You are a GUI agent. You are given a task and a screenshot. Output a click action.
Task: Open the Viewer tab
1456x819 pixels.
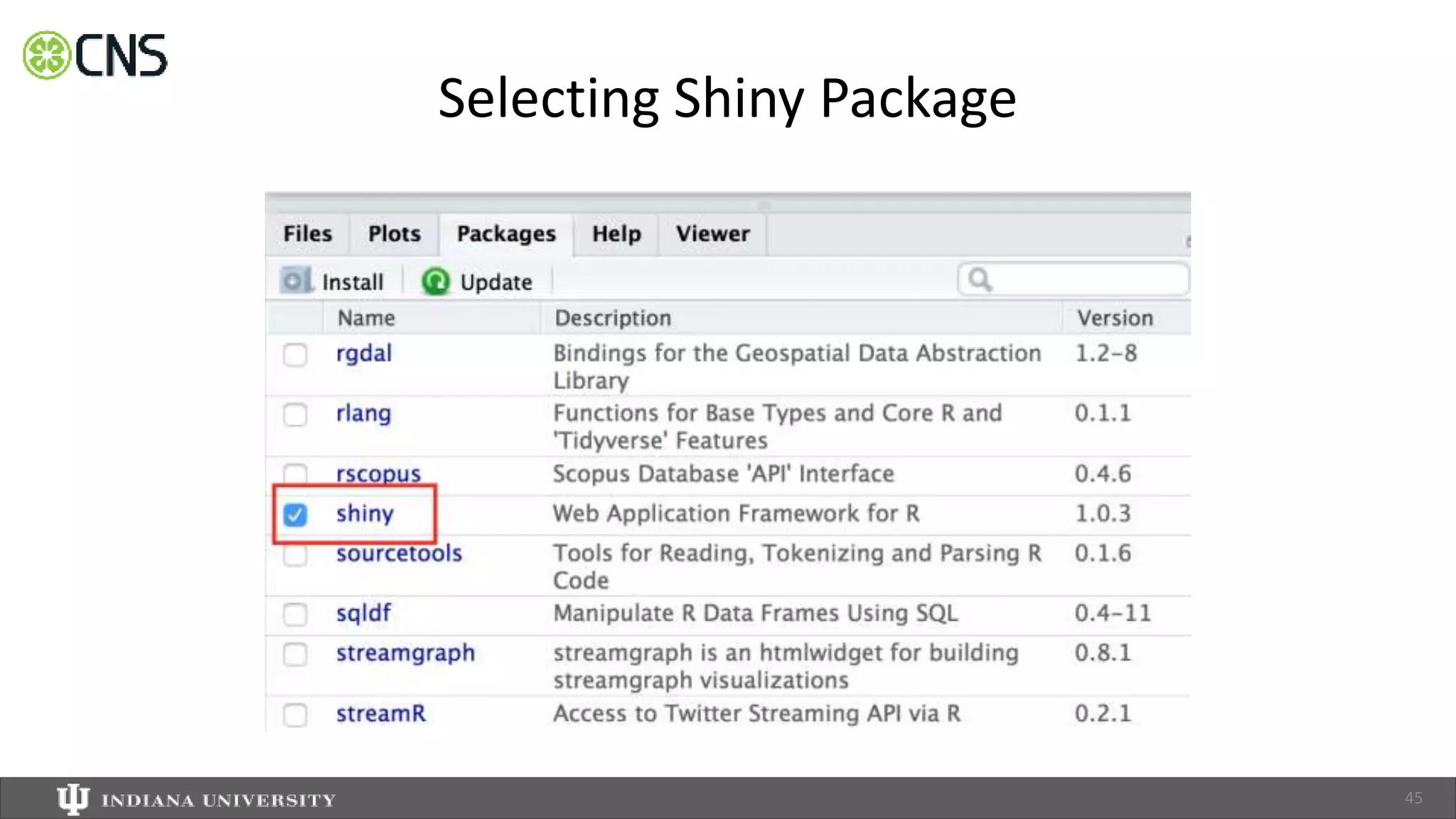tap(712, 234)
